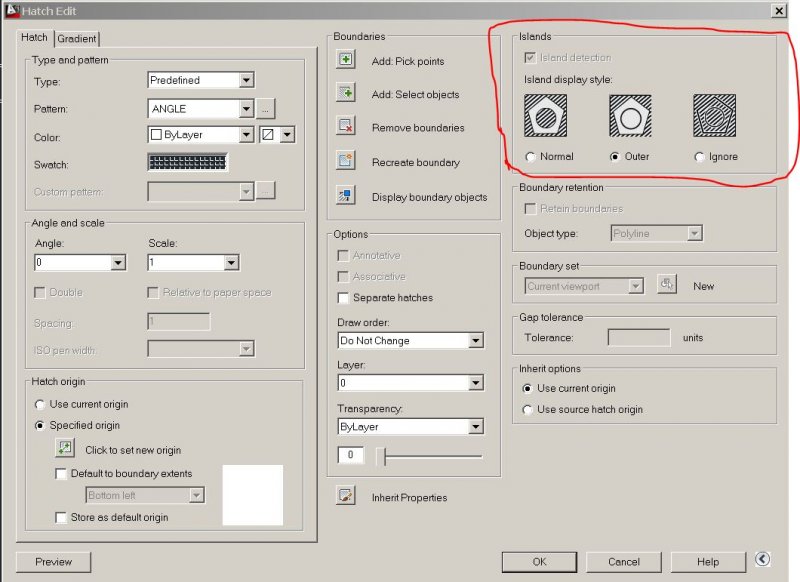Click the hatch origin preview box

[253, 495]
